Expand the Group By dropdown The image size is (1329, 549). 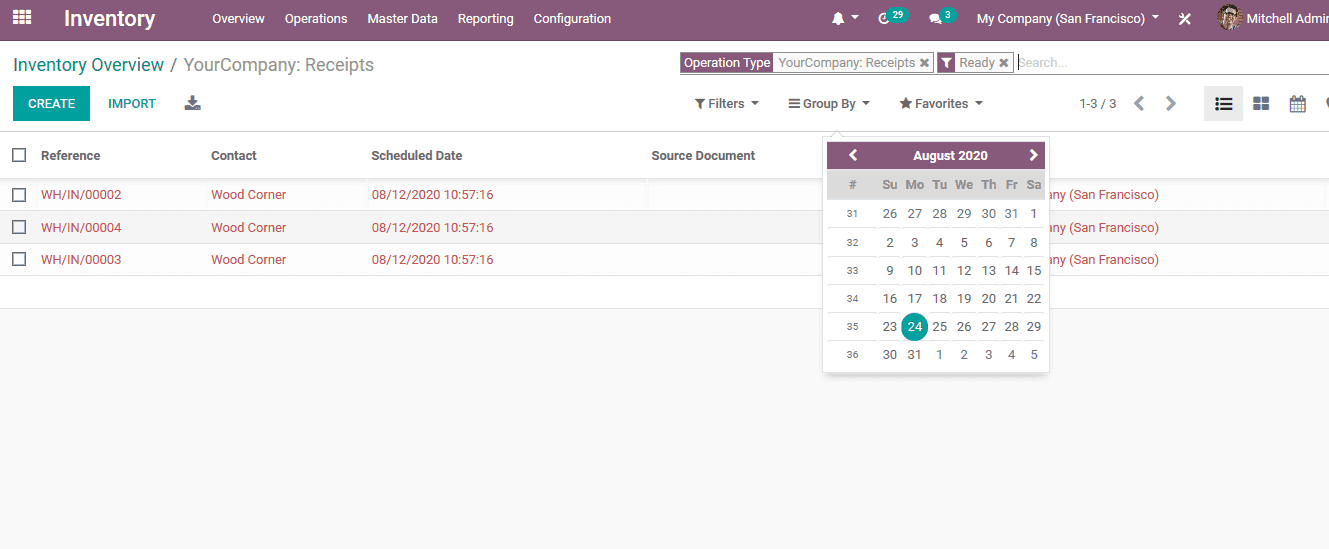[x=829, y=104]
